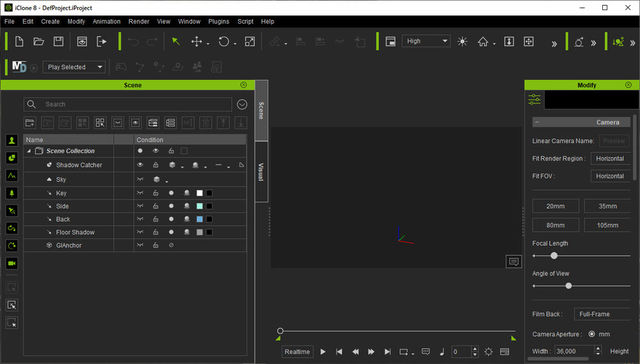Select the Move object tool
The image size is (640, 364).
click(x=197, y=41)
